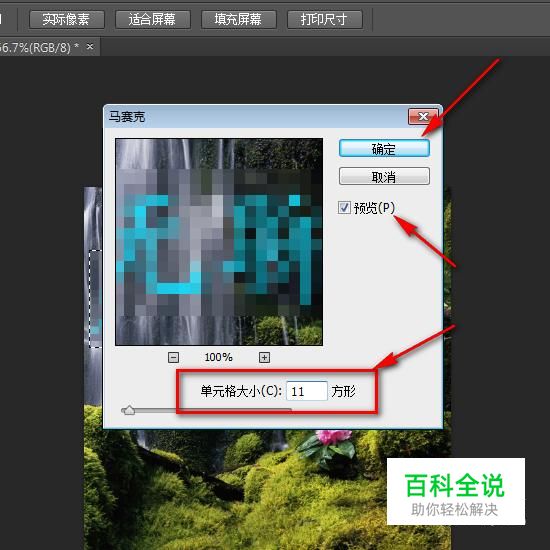The height and width of the screenshot is (550, 550).
Task: Click the 单元格大小 value field
Action: pos(307,391)
